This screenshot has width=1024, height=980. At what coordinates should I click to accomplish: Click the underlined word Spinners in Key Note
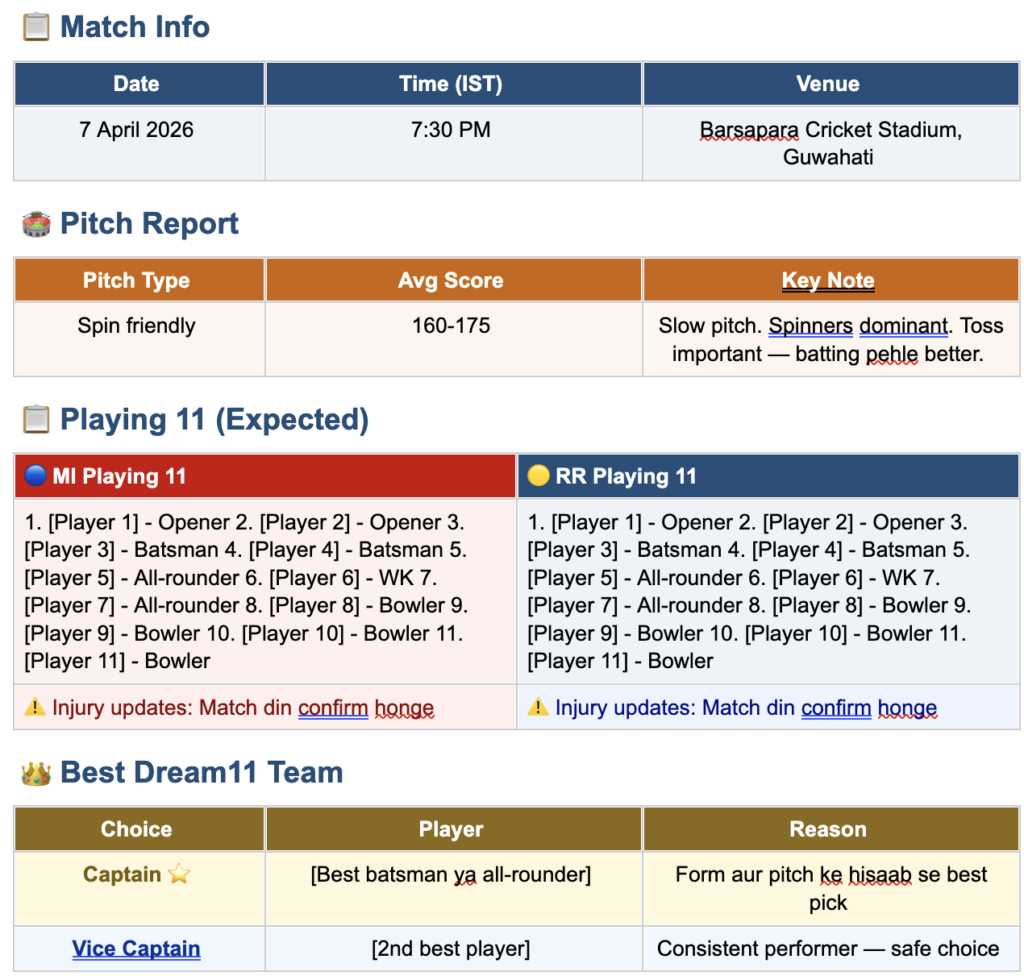[x=810, y=326]
